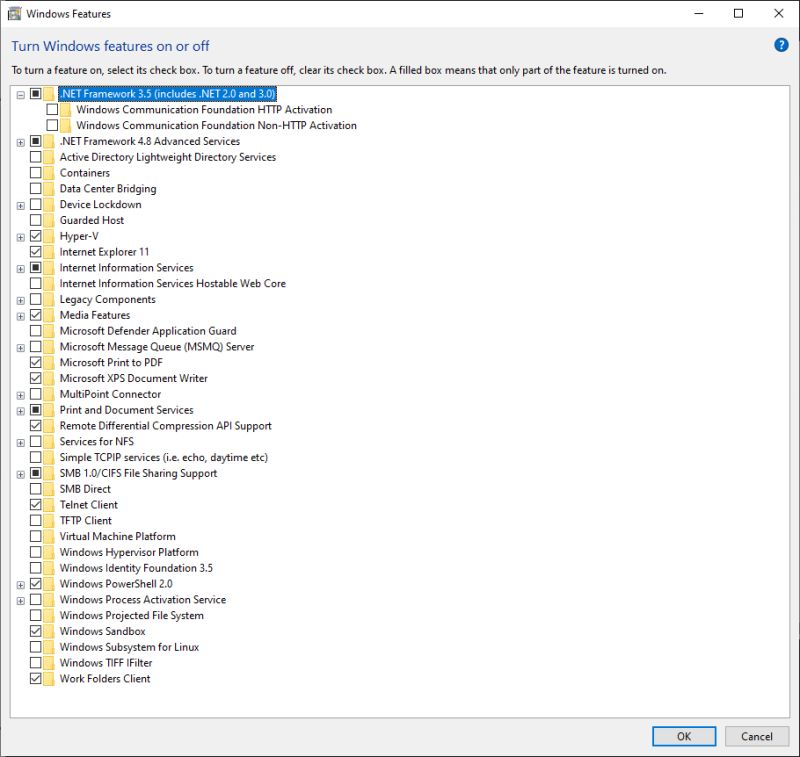Image resolution: width=800 pixels, height=757 pixels.
Task: Click the Media Features folder icon
Action: pos(48,315)
